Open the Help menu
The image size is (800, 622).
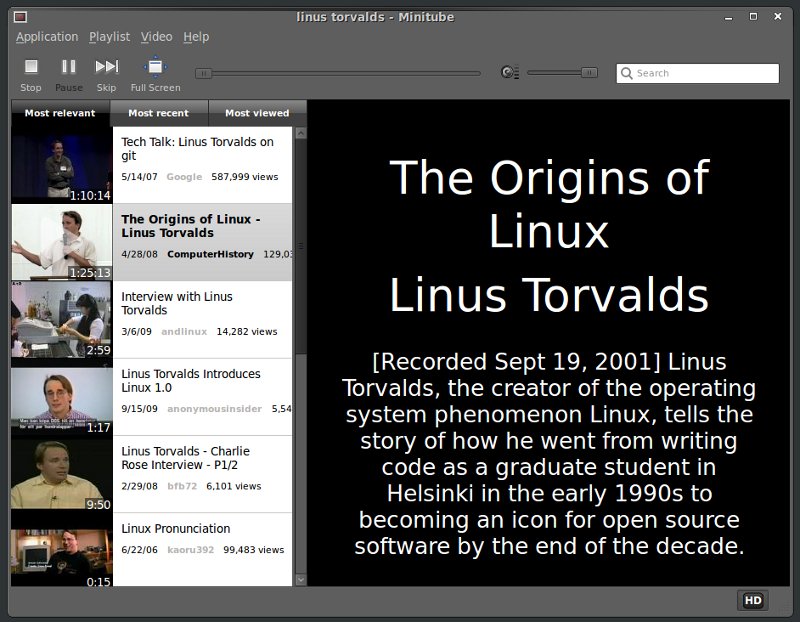[196, 37]
